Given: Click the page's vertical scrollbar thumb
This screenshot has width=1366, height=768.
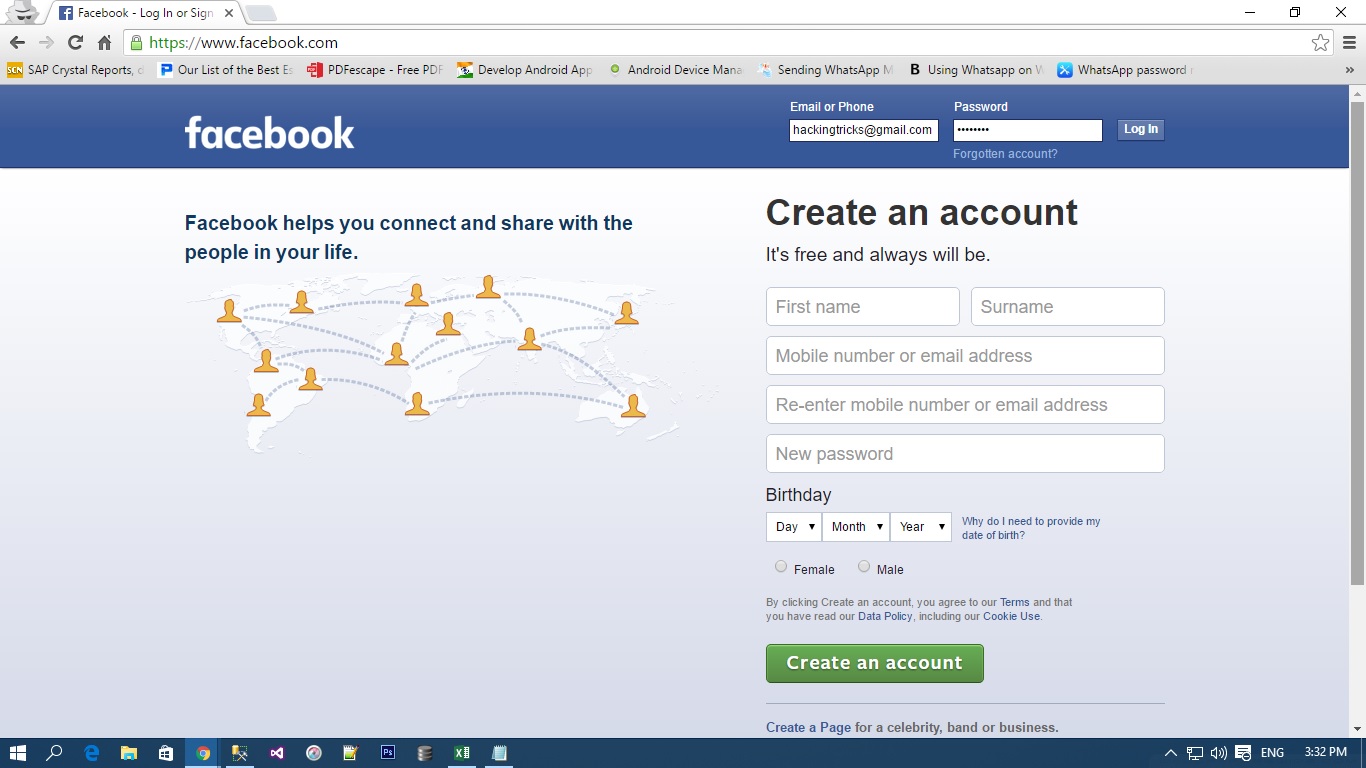Looking at the screenshot, I should [1357, 343].
